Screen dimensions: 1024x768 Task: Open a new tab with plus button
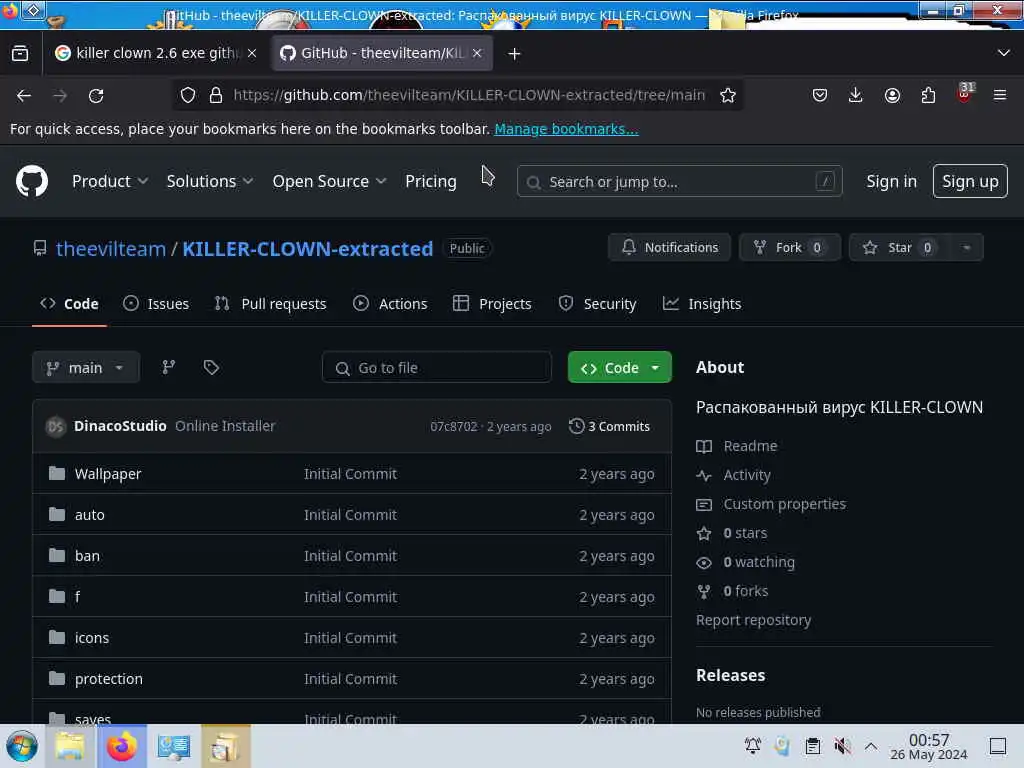click(x=515, y=54)
